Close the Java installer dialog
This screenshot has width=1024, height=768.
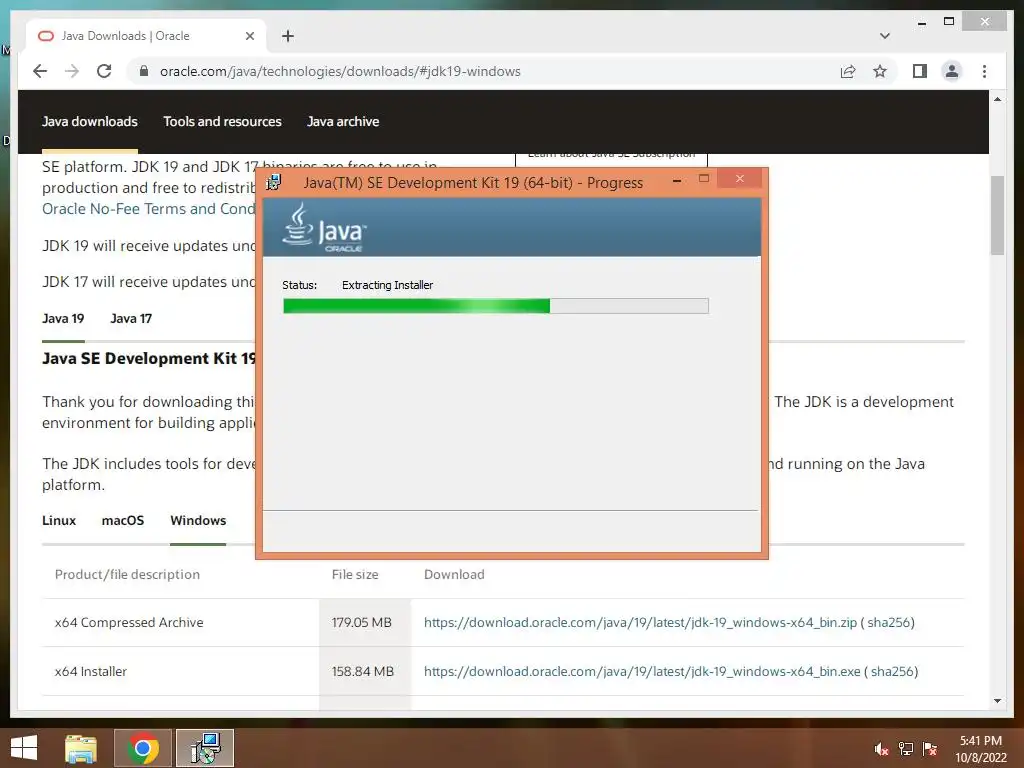tap(739, 178)
